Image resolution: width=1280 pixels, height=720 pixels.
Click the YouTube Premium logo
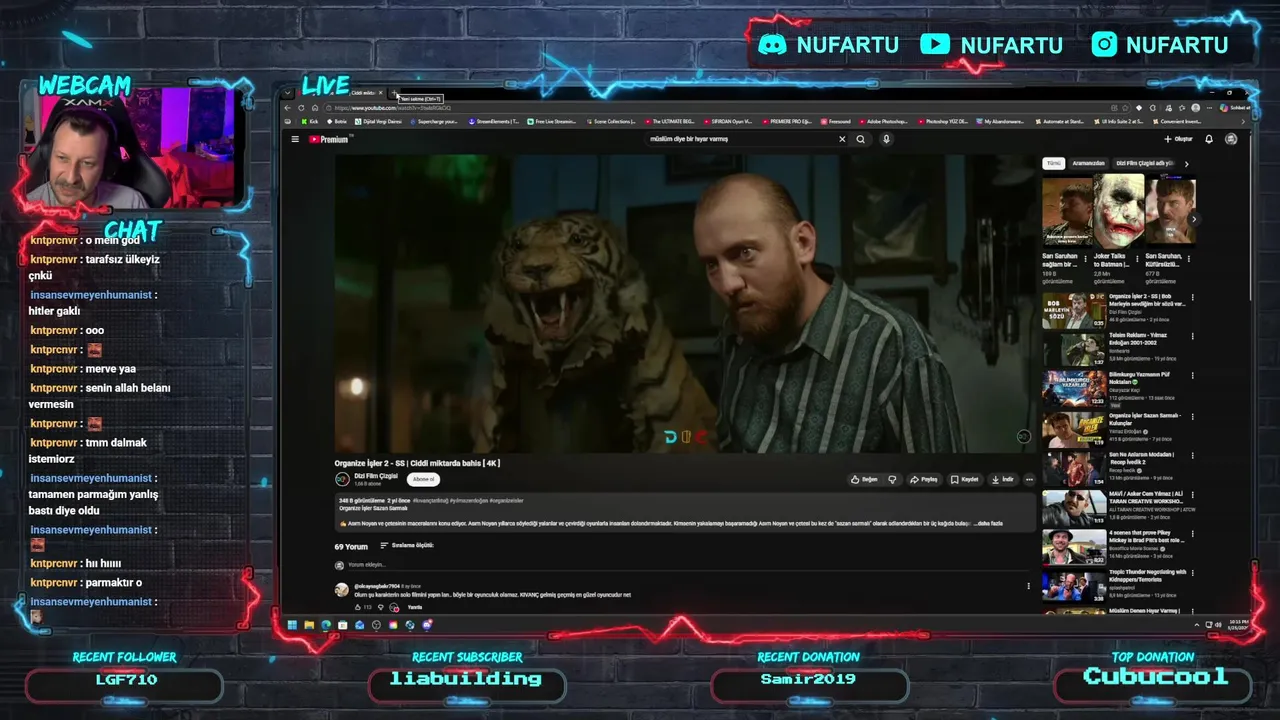329,139
